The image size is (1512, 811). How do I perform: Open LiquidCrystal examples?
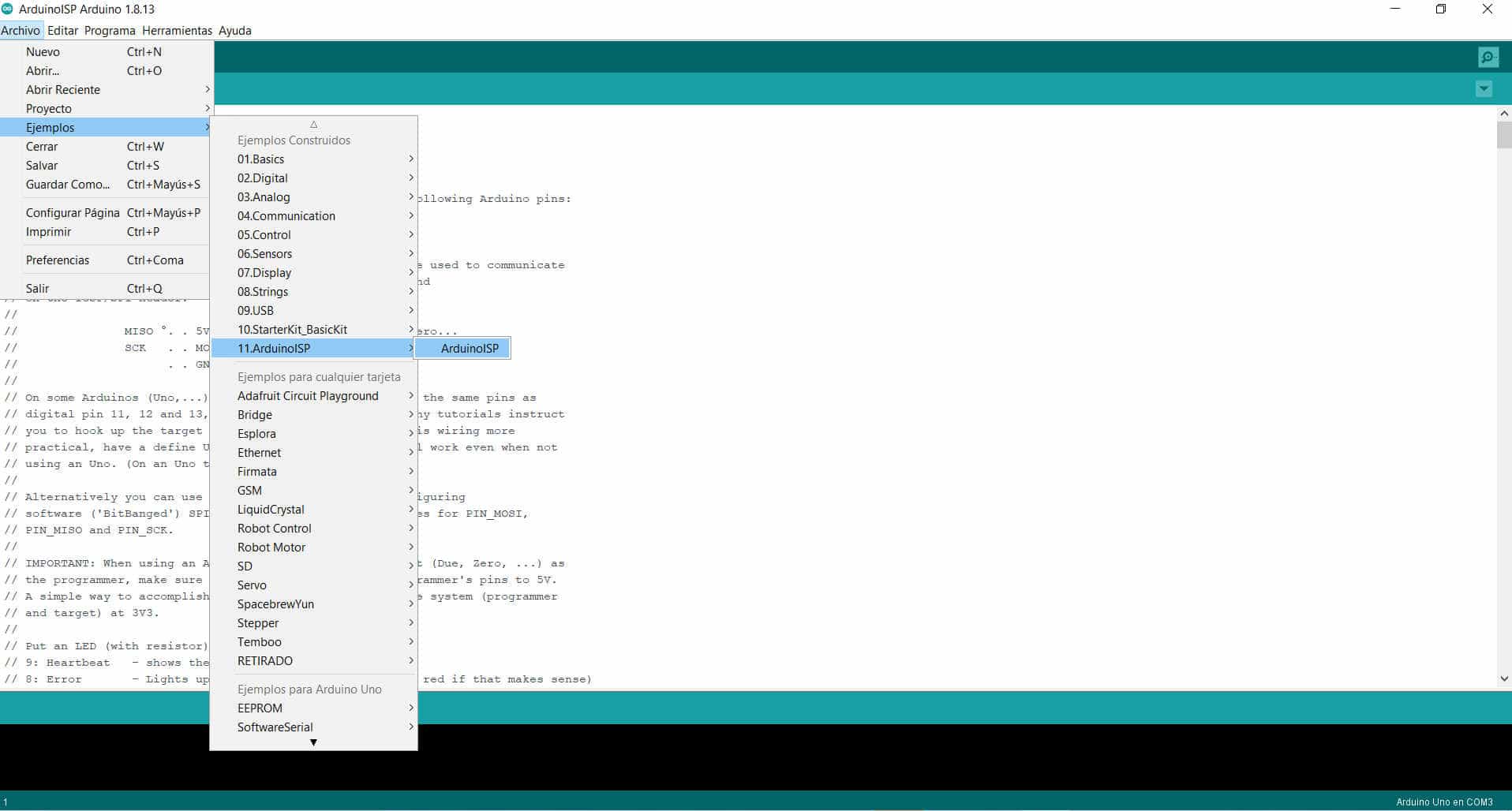pyautogui.click(x=313, y=510)
